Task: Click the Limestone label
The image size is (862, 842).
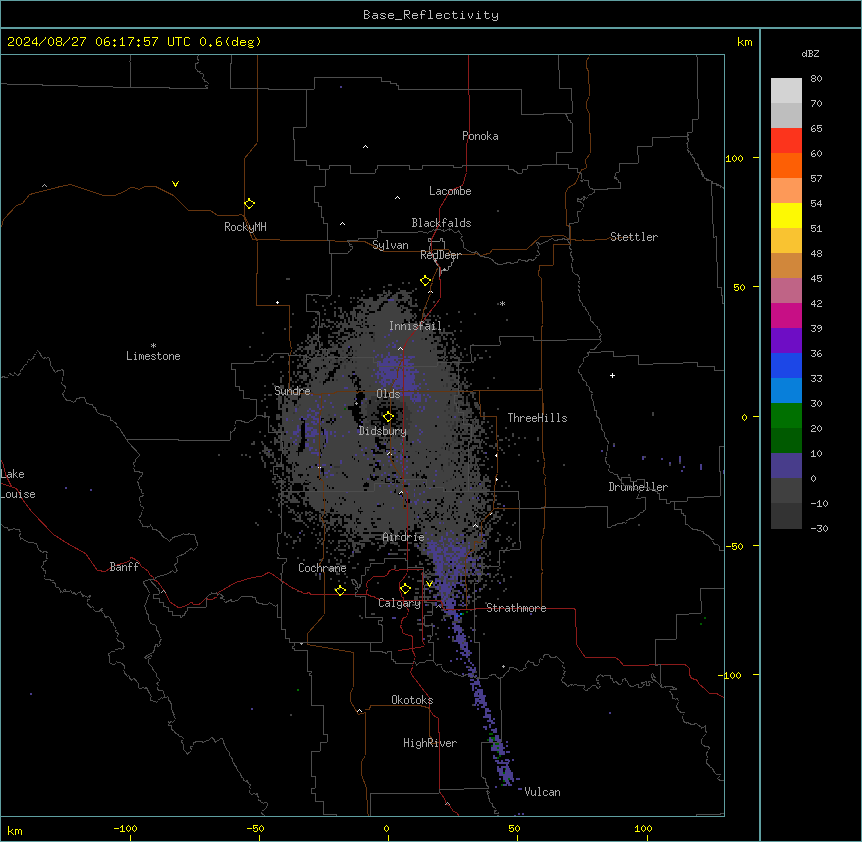Action: [x=153, y=356]
